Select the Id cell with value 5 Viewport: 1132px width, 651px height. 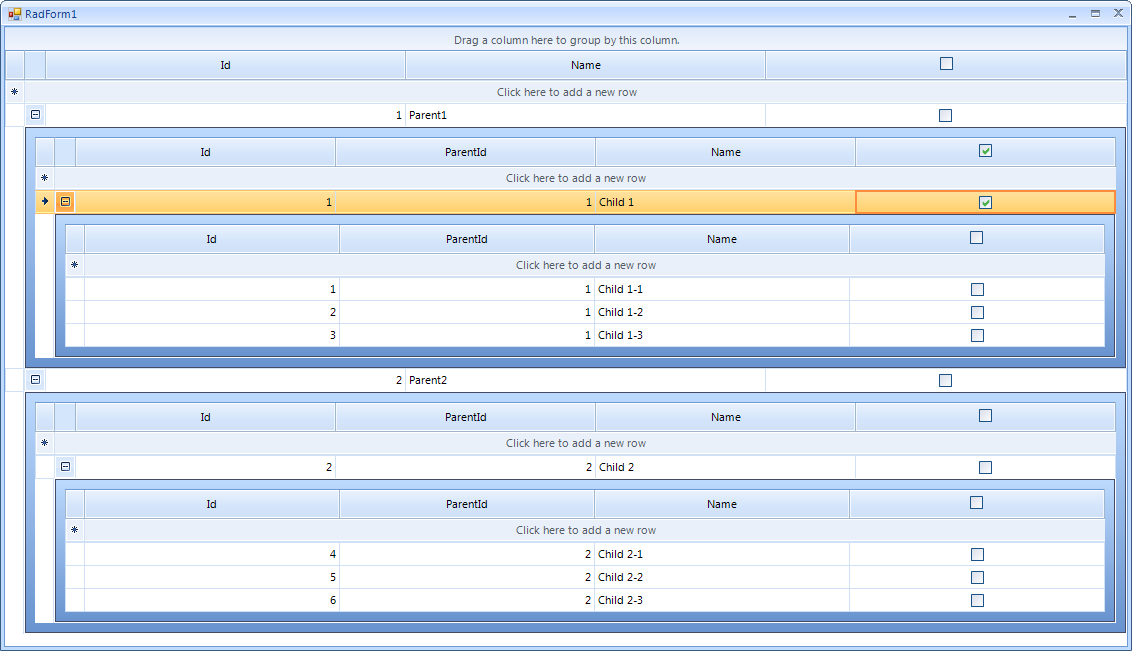[212, 577]
